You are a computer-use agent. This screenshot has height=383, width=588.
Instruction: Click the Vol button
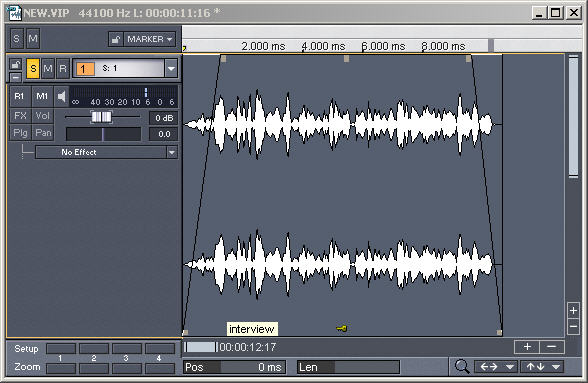43,116
